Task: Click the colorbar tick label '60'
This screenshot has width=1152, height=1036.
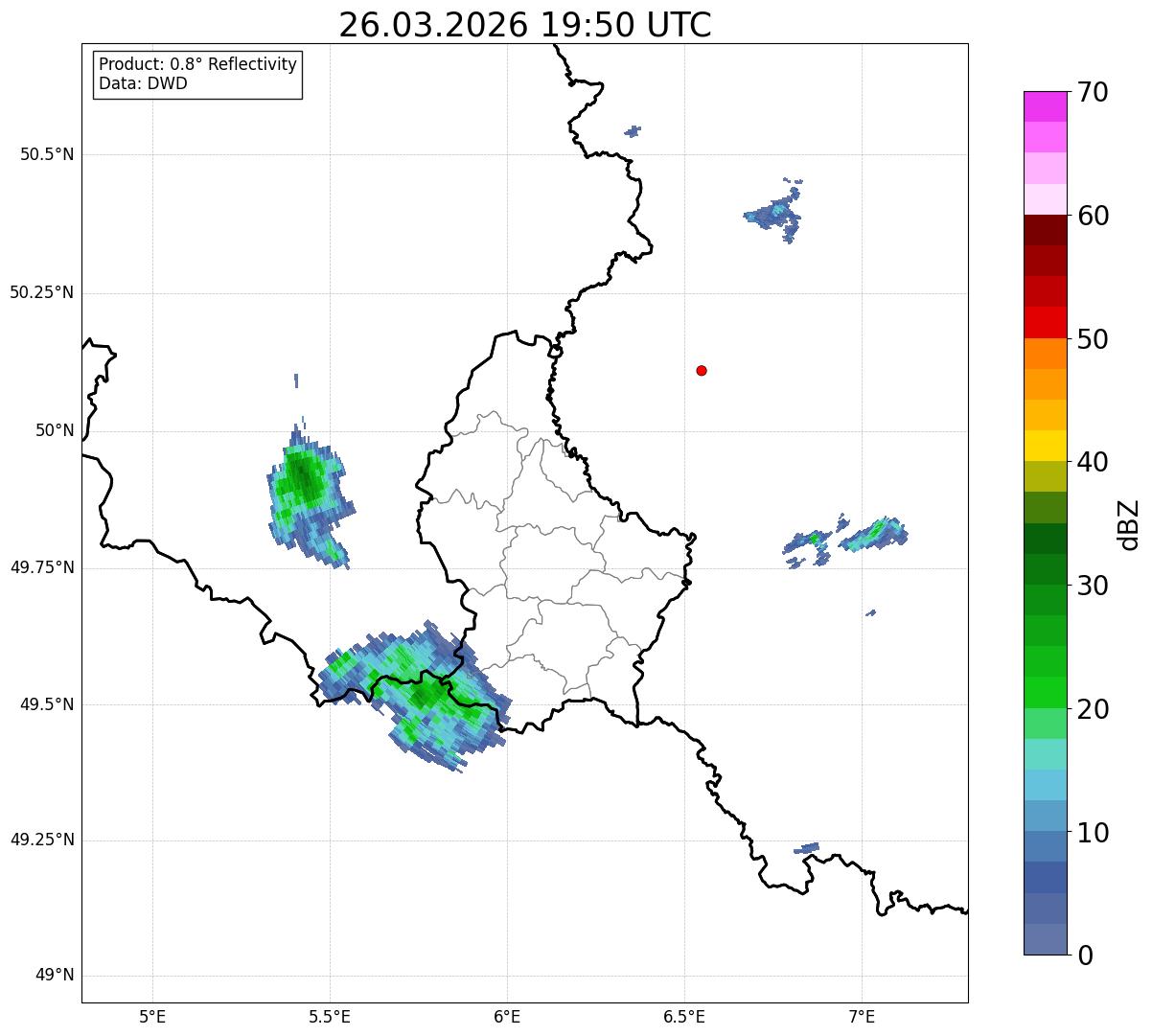Action: pos(1094,216)
